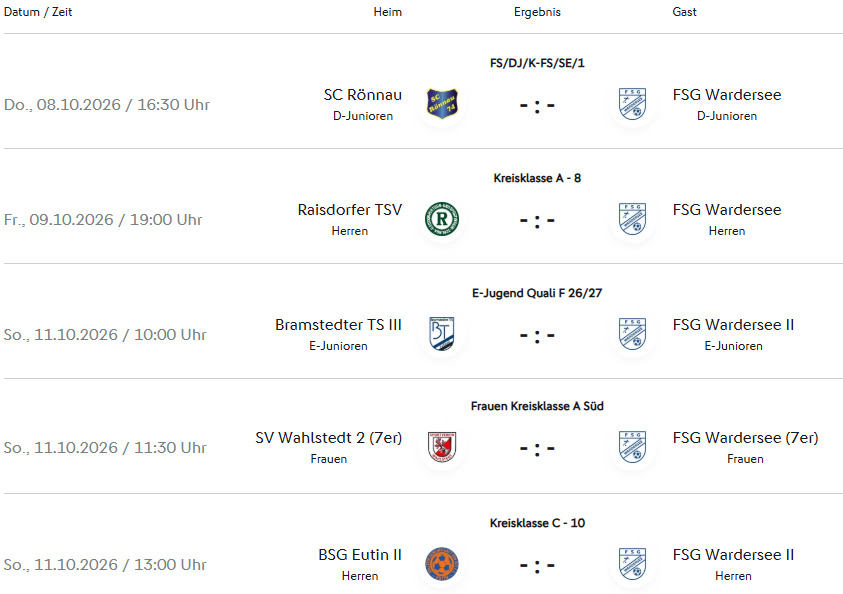
Task: Open the SC Rönnau team link
Action: pos(363,95)
